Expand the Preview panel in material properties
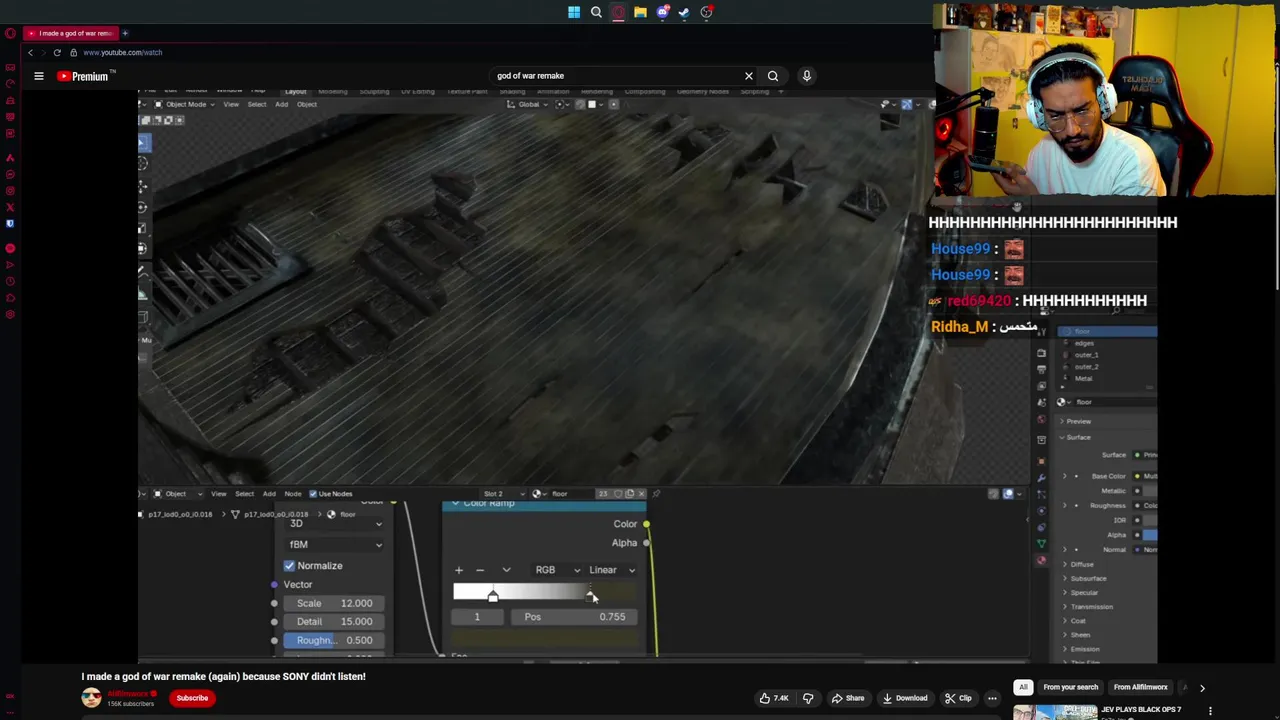Viewport: 1280px width, 720px height. (1078, 421)
